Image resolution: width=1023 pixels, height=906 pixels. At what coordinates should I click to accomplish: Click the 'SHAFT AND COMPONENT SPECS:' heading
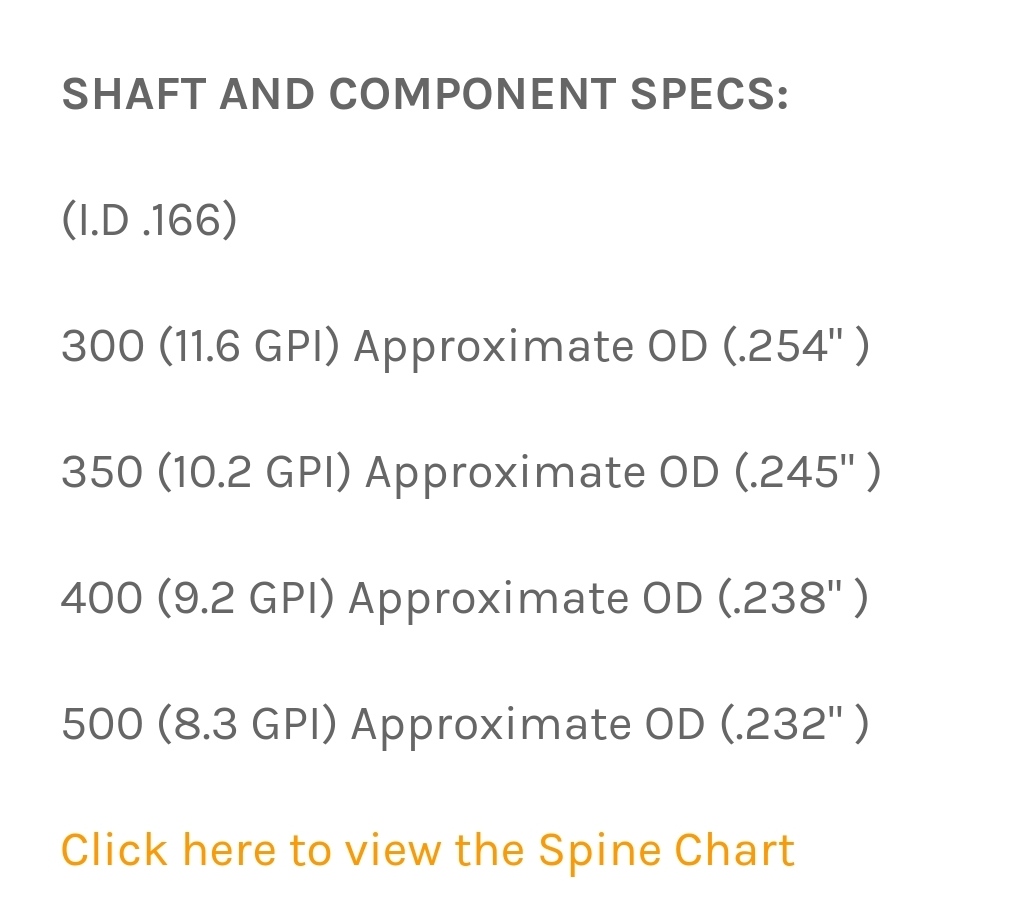point(425,94)
